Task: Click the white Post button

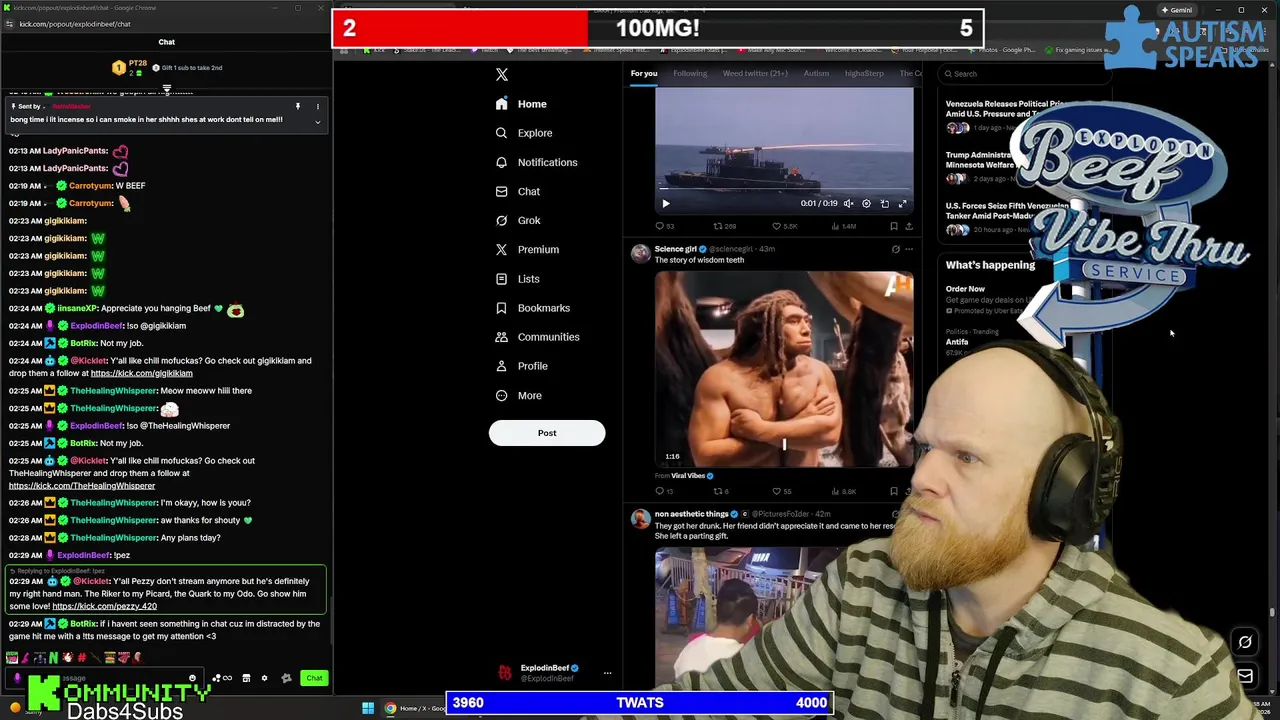Action: click(x=547, y=433)
